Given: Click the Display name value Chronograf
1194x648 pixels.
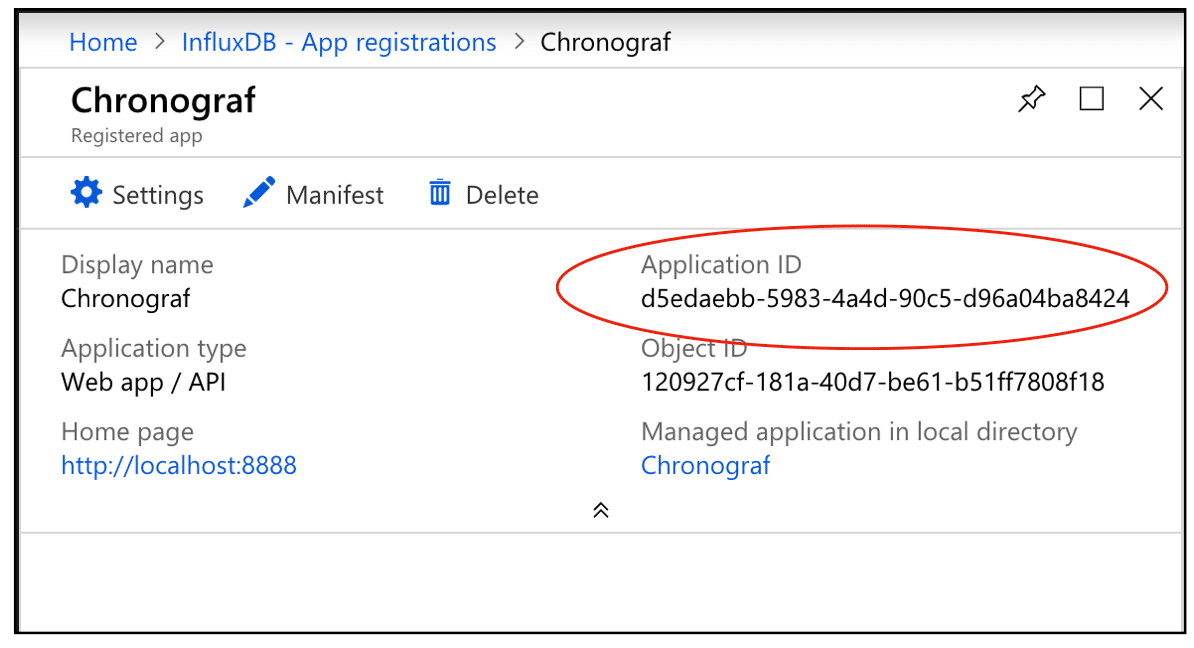Looking at the screenshot, I should coord(126,298).
